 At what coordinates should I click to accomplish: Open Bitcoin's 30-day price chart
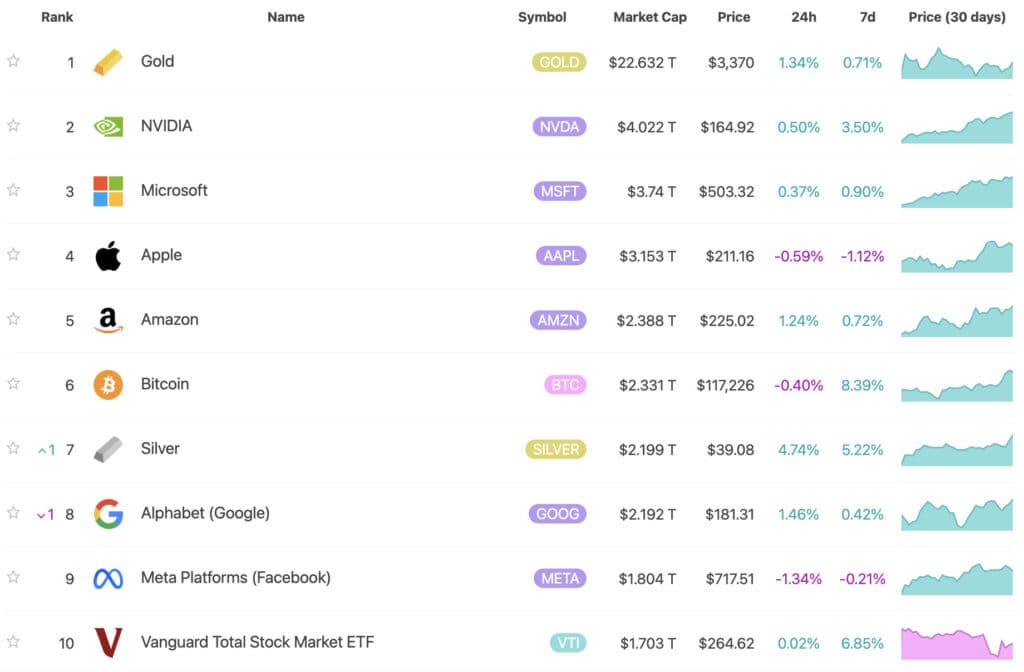tap(957, 385)
